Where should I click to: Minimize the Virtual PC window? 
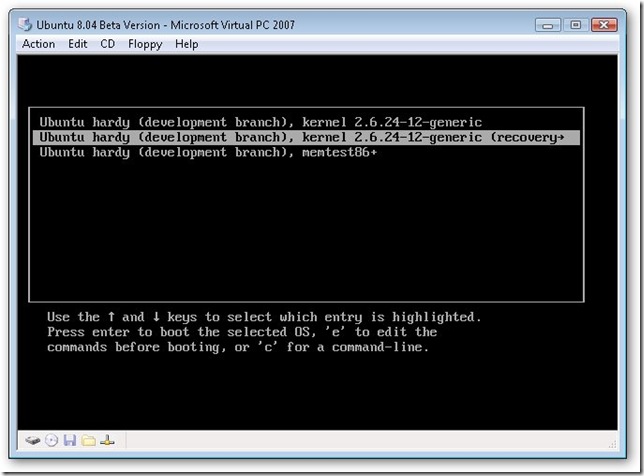pyautogui.click(x=547, y=24)
